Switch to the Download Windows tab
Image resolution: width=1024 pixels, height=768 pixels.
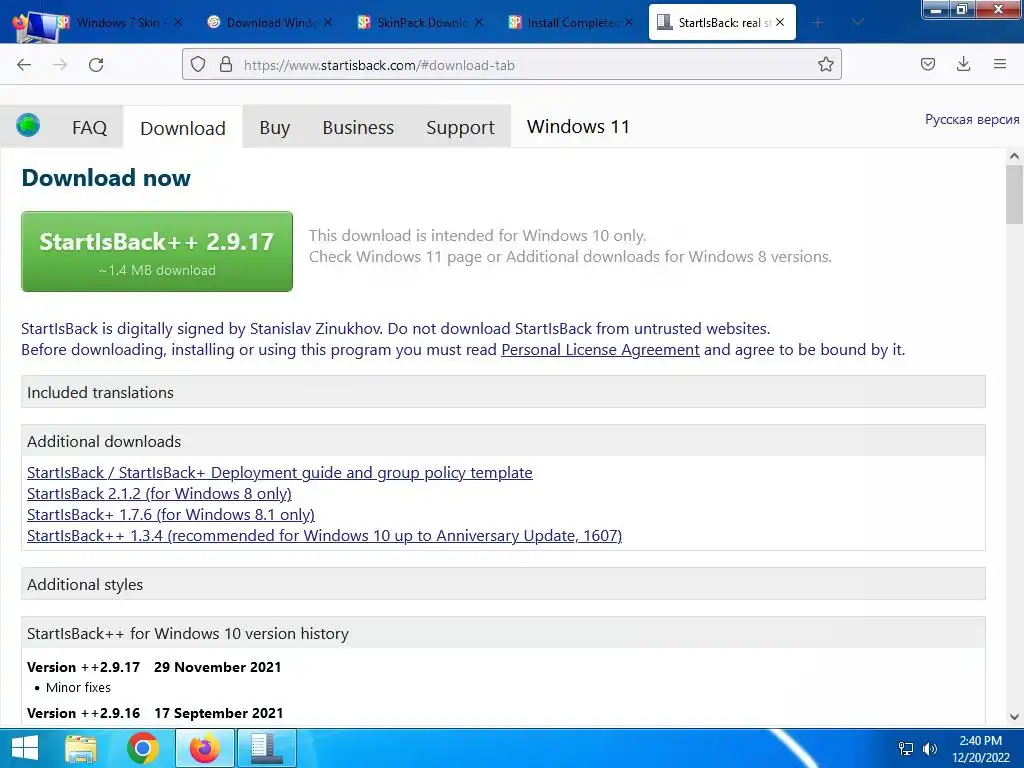pos(268,23)
